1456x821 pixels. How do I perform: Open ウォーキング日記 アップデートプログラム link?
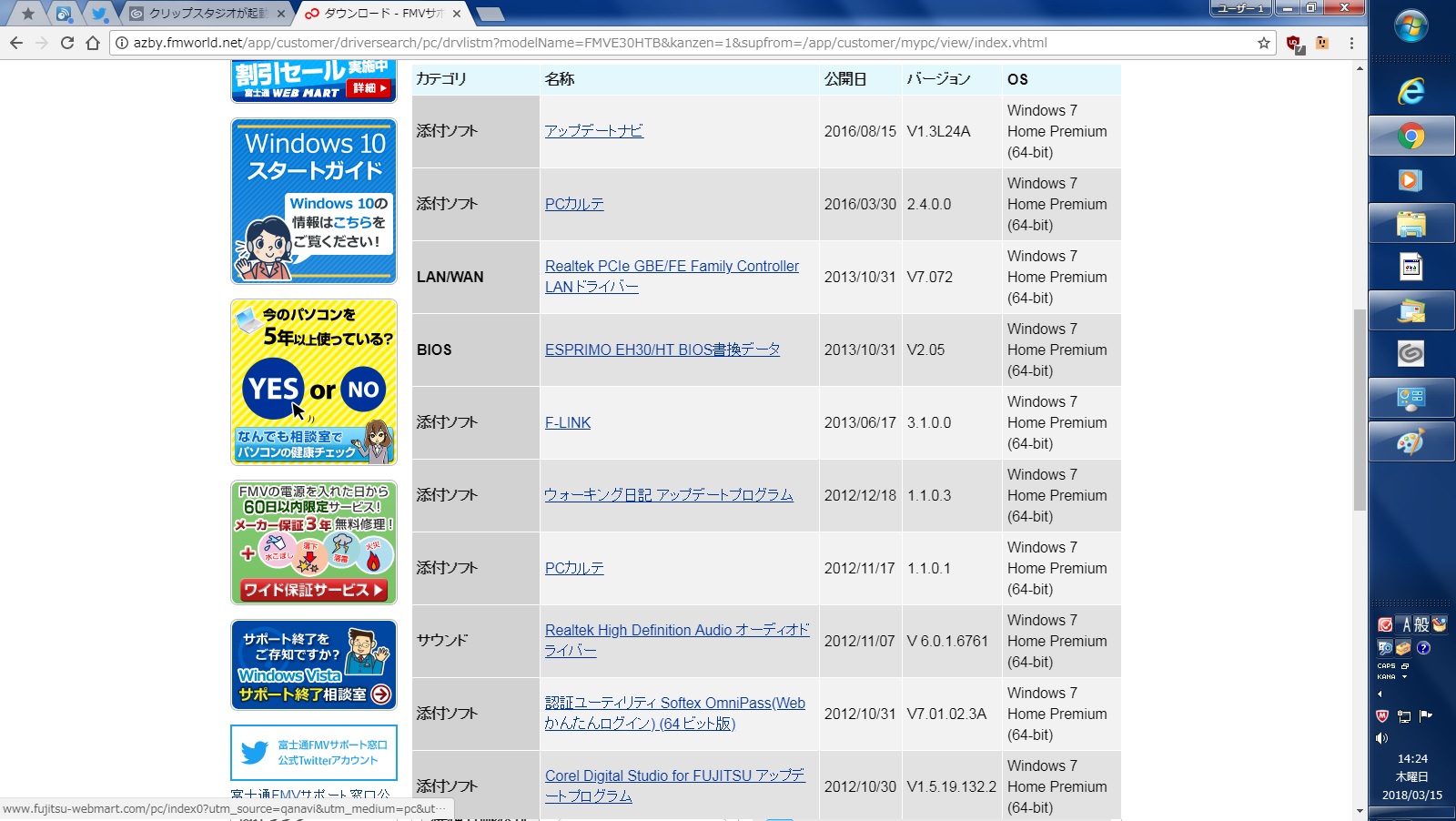[669, 495]
